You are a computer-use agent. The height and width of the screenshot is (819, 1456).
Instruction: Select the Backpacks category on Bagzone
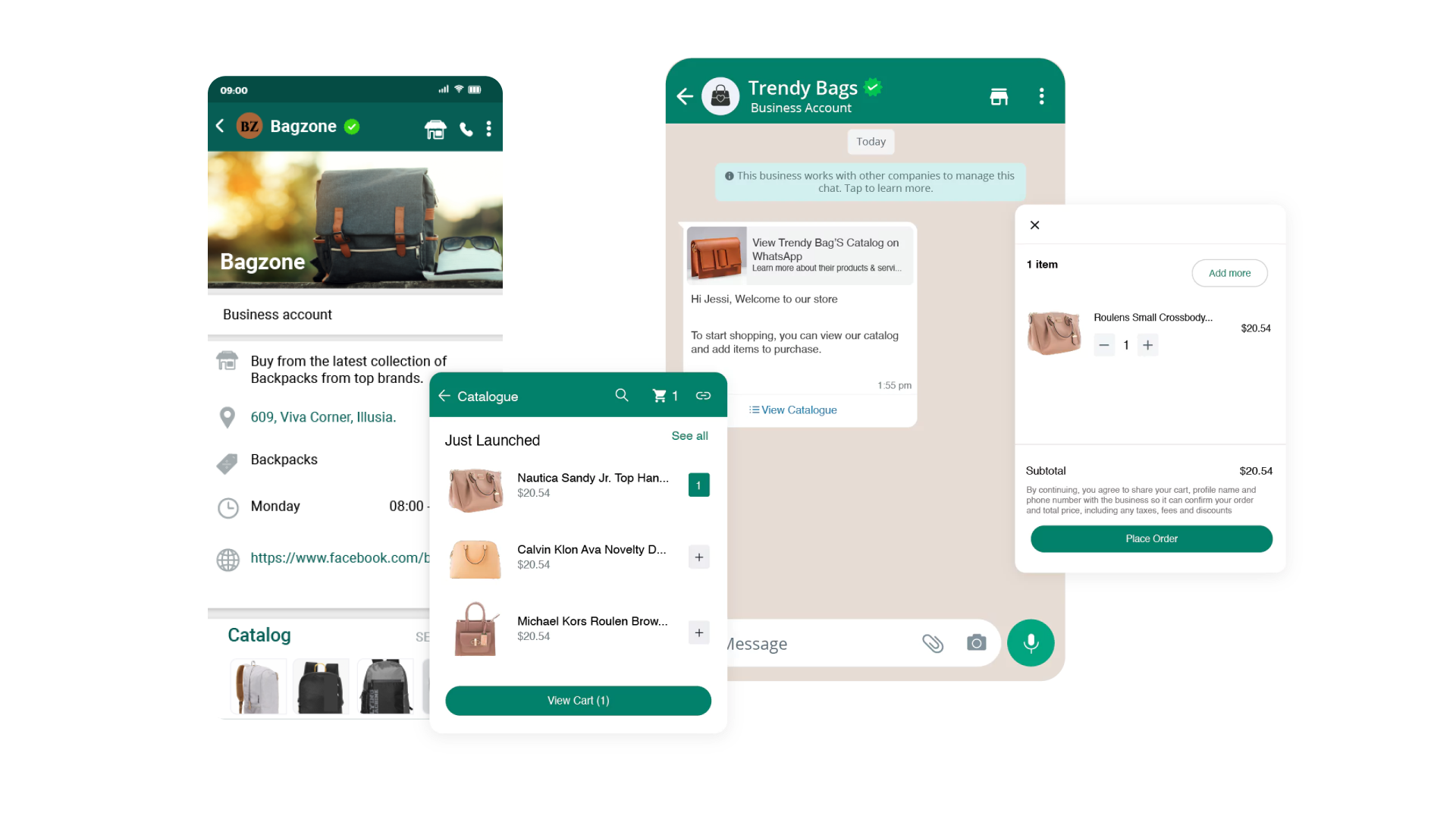(284, 458)
